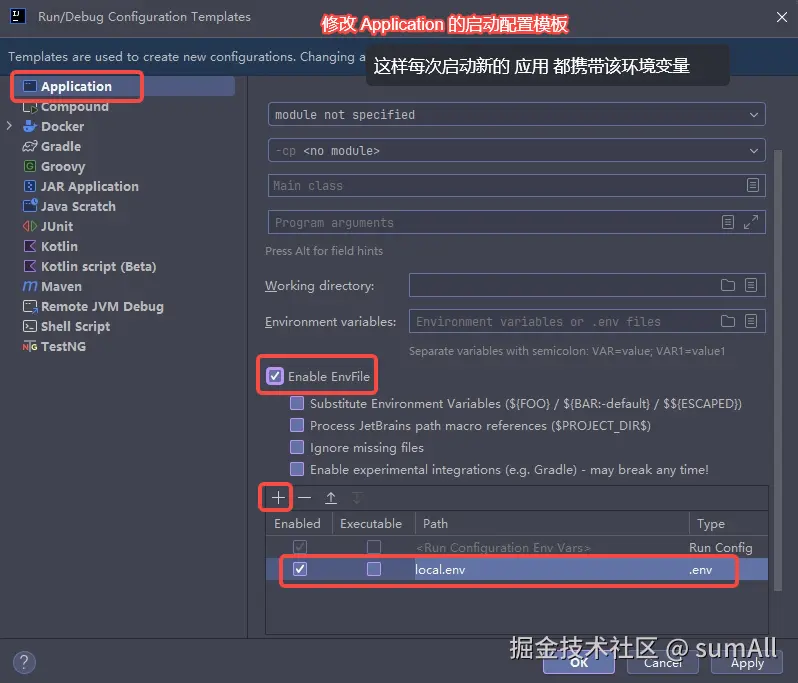
Task: Click the vertical scrollbar of settings panel
Action: [777, 370]
